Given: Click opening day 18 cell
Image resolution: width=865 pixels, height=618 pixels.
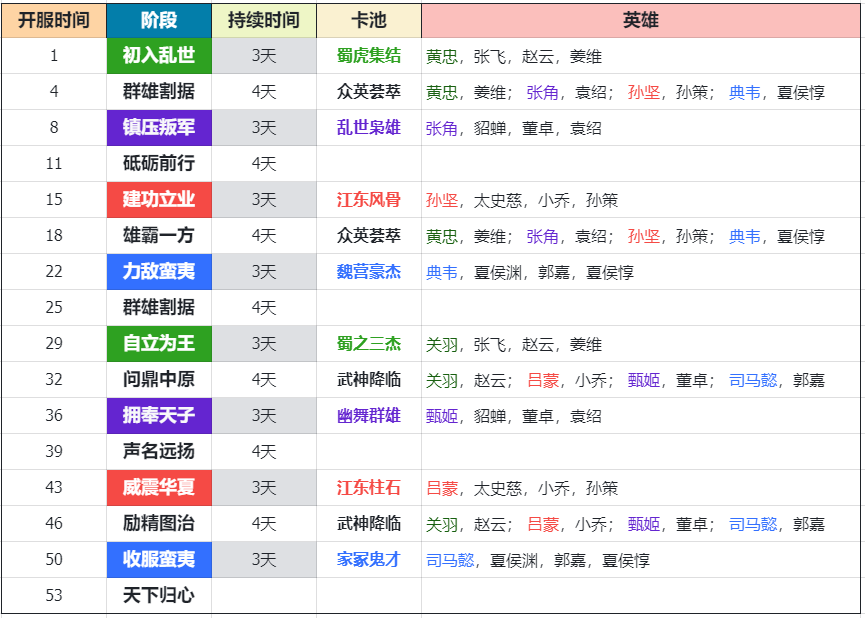Looking at the screenshot, I should pos(54,236).
